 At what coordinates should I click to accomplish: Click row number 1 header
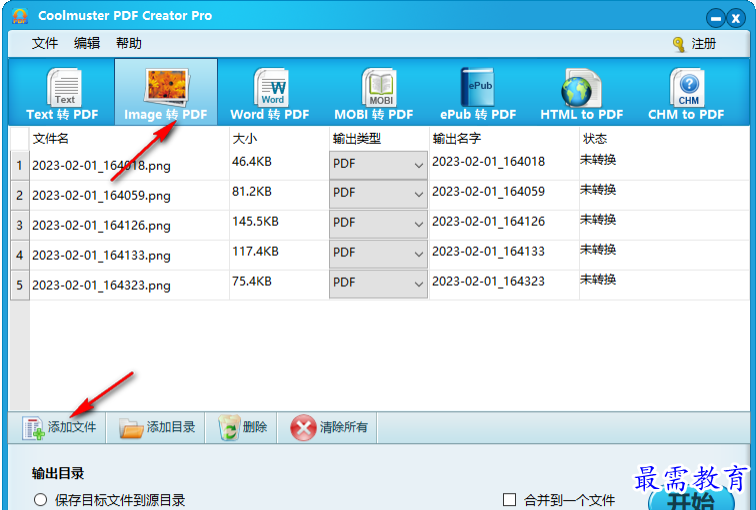(x=20, y=165)
